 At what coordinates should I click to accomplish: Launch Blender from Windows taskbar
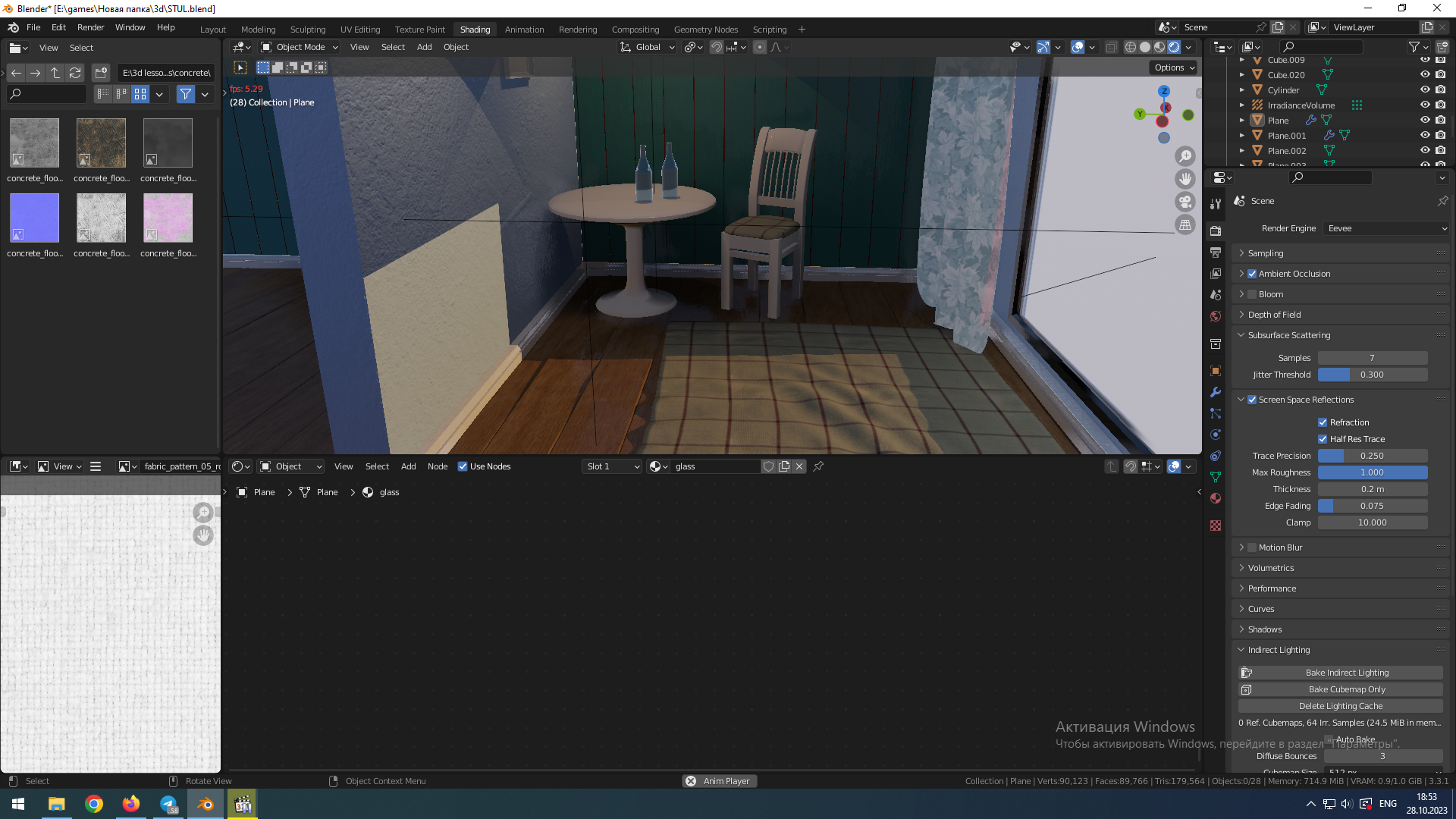click(x=205, y=804)
